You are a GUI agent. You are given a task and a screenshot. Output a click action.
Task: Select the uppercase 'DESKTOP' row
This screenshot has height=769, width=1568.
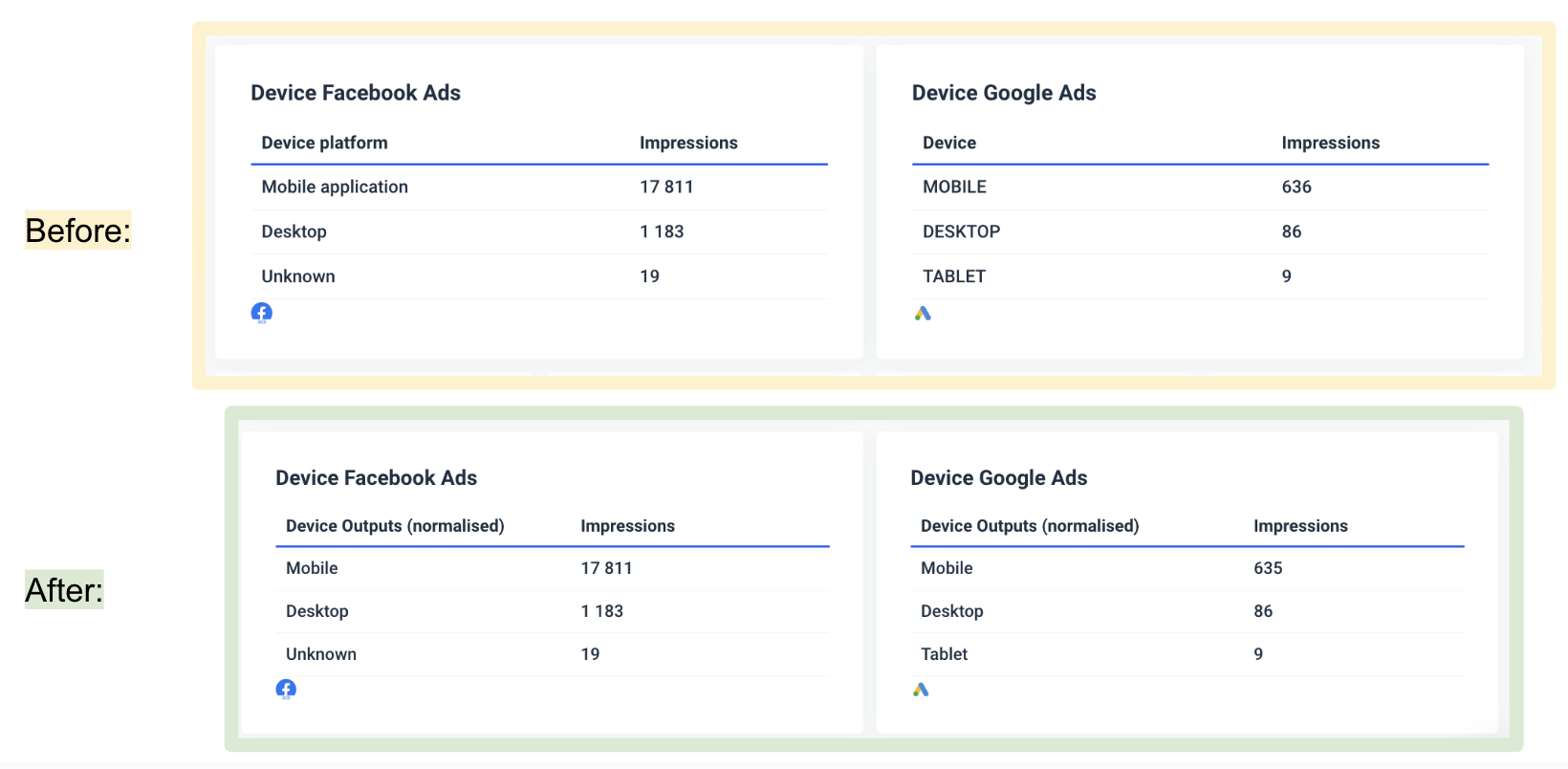961,231
